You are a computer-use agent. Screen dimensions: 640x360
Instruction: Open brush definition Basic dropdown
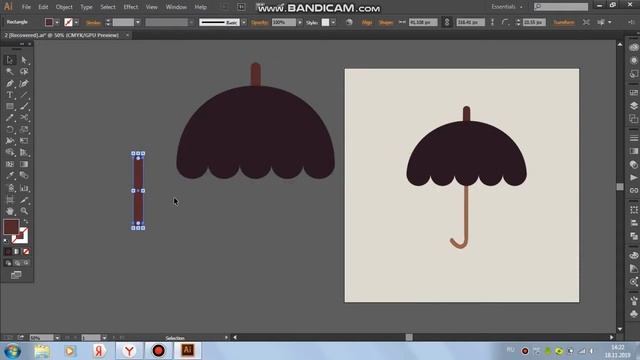244,22
